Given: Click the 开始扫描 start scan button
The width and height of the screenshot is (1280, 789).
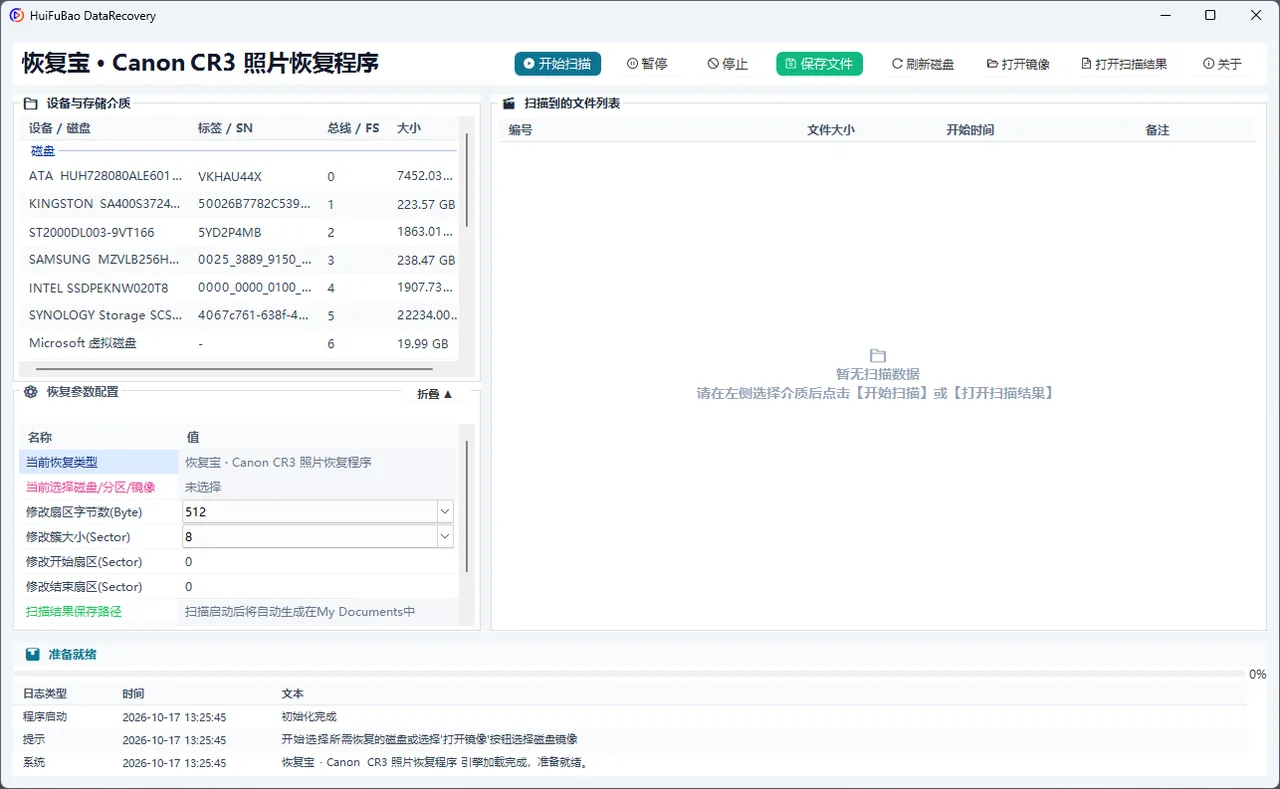Looking at the screenshot, I should click(x=558, y=64).
